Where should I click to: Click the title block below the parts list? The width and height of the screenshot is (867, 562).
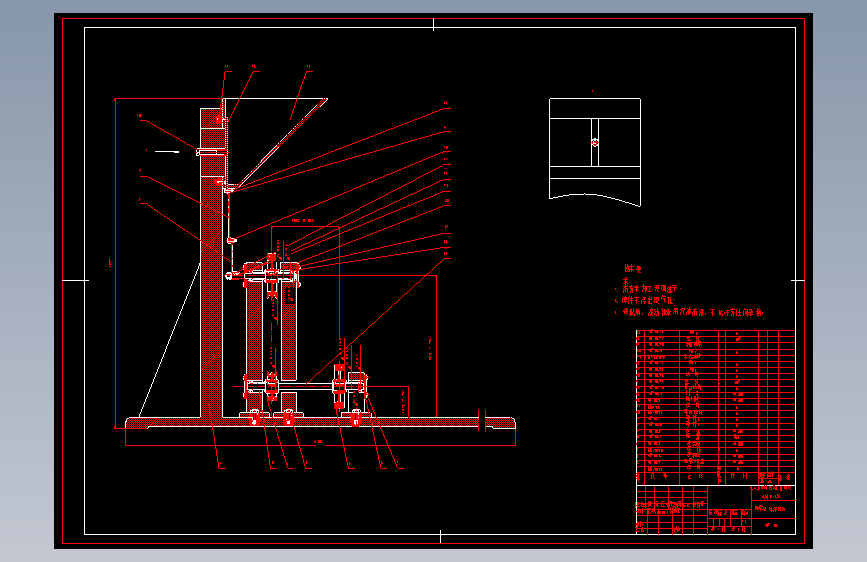tap(715, 510)
